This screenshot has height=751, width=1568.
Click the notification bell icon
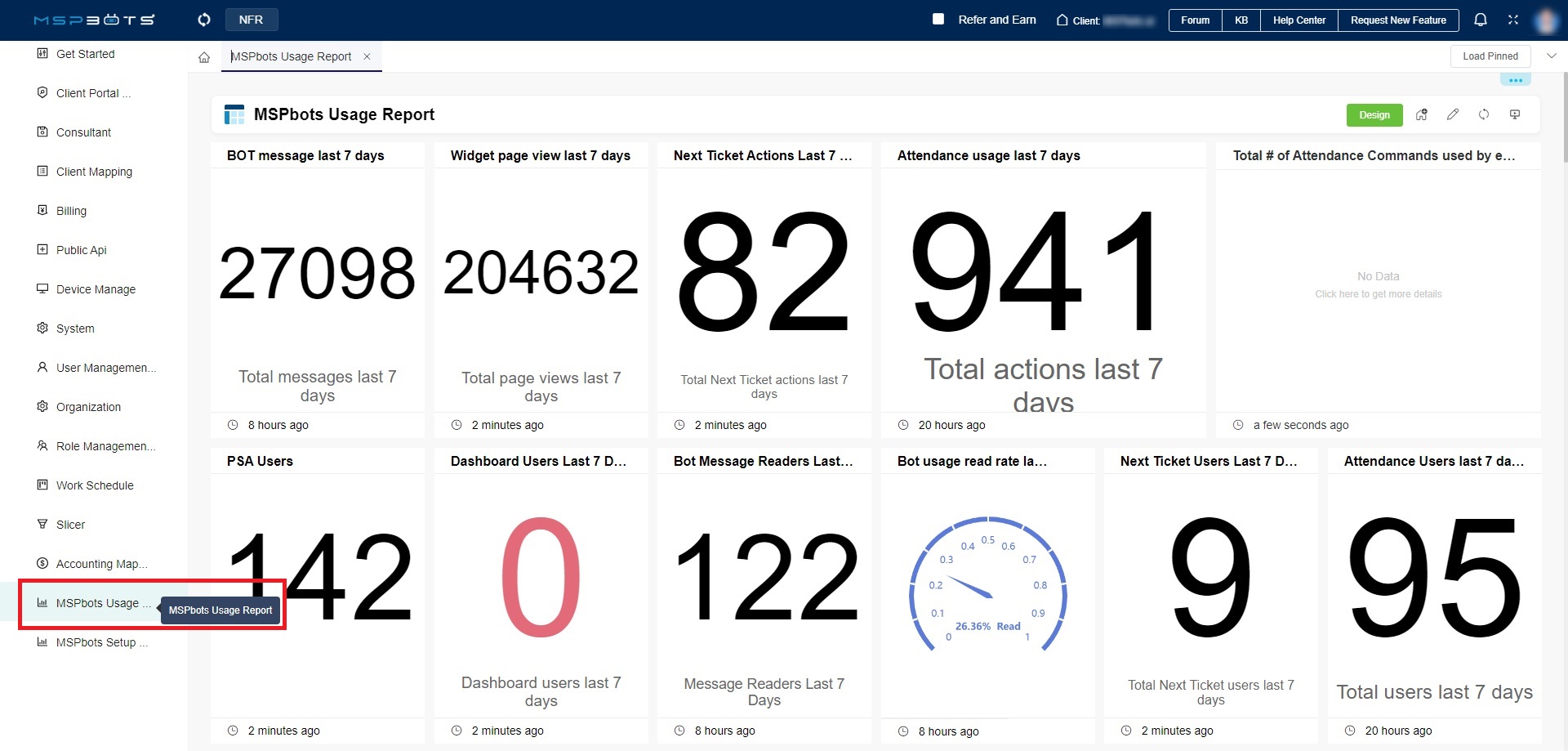[x=1480, y=20]
